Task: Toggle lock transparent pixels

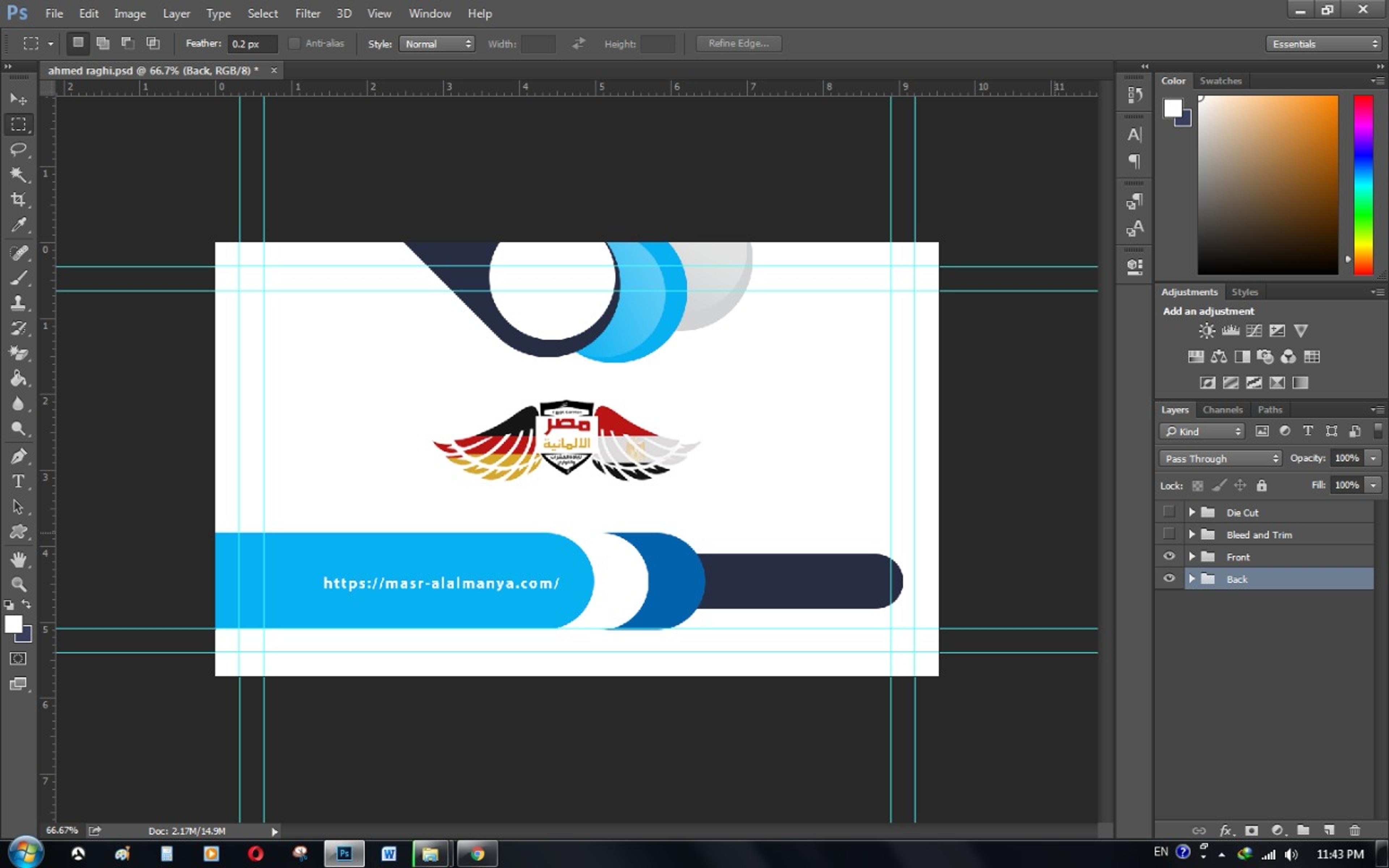Action: [1197, 486]
